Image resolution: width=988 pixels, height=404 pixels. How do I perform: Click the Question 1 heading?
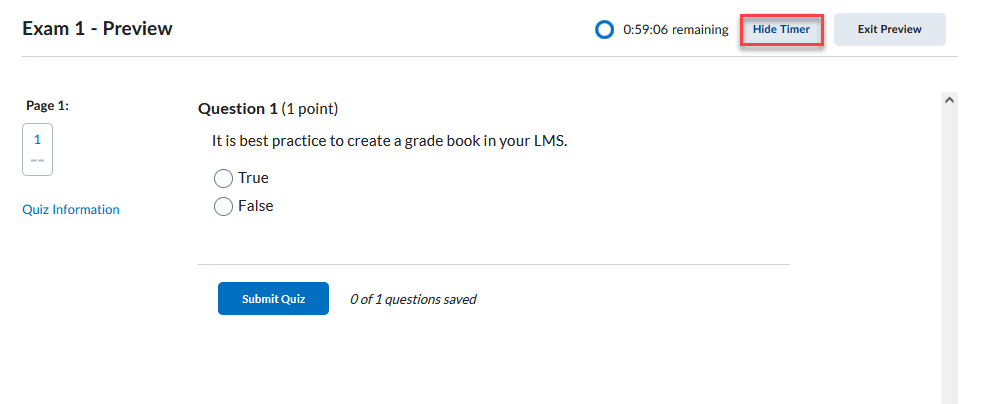point(237,108)
